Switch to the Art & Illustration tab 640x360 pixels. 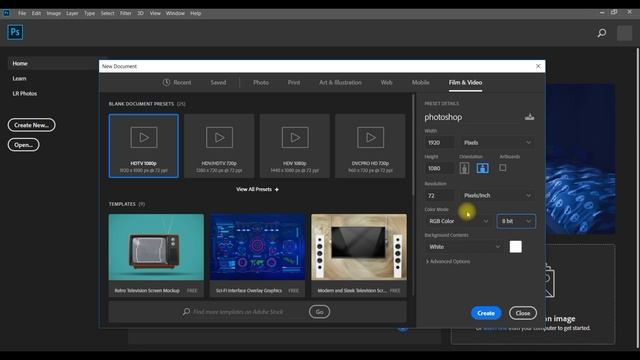[340, 82]
